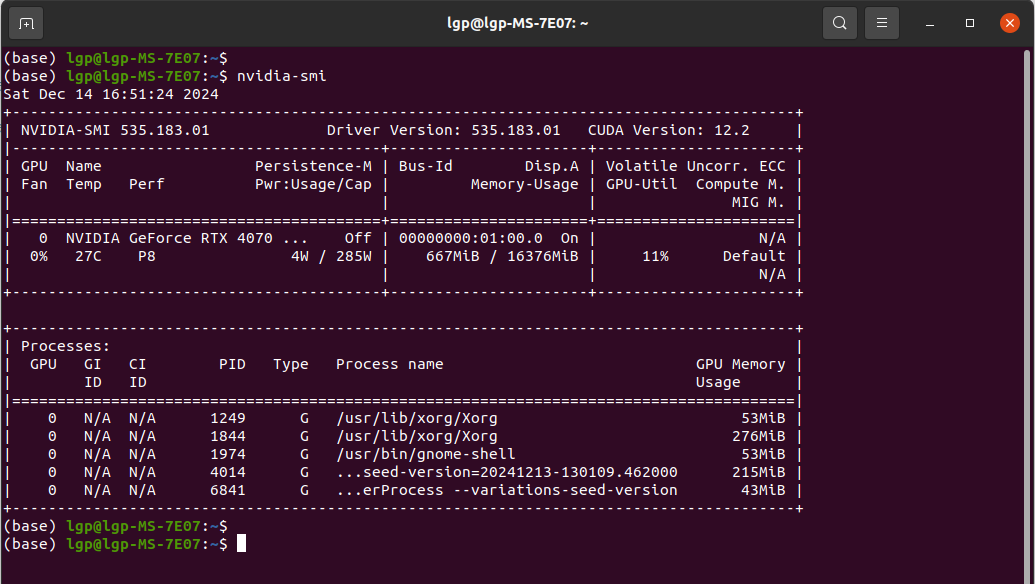Click PID 1974 in the process table

(x=228, y=455)
